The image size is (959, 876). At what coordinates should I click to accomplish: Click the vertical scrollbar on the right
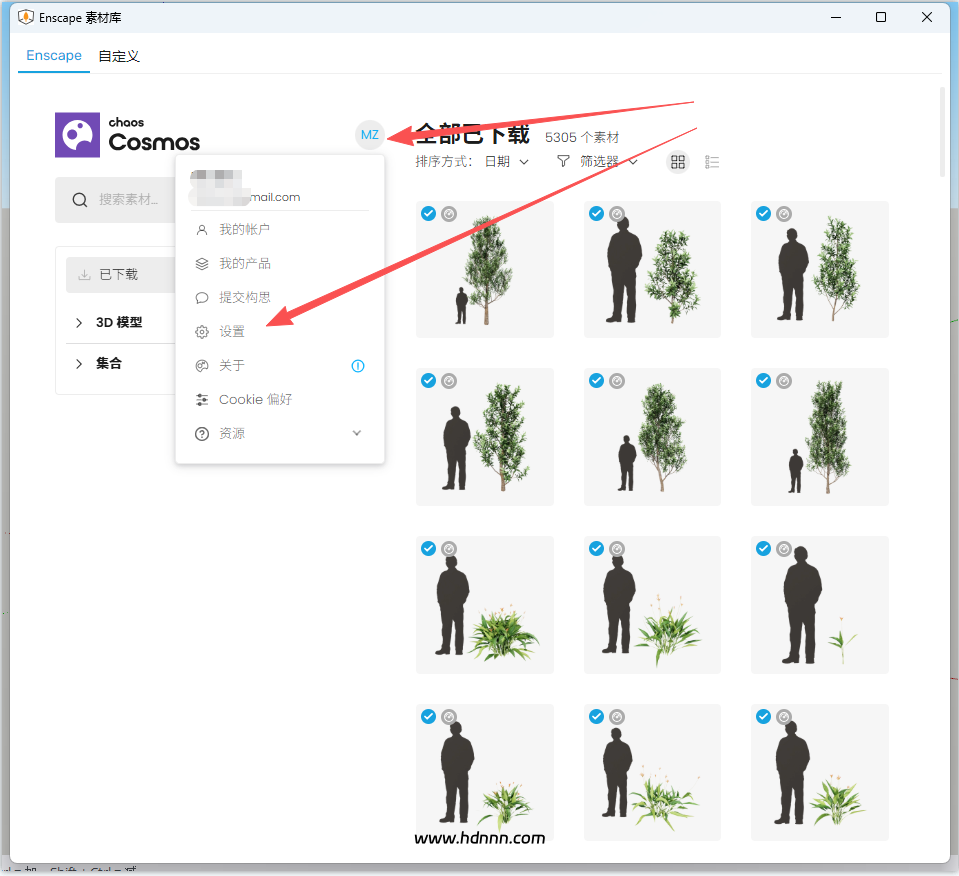tap(942, 130)
